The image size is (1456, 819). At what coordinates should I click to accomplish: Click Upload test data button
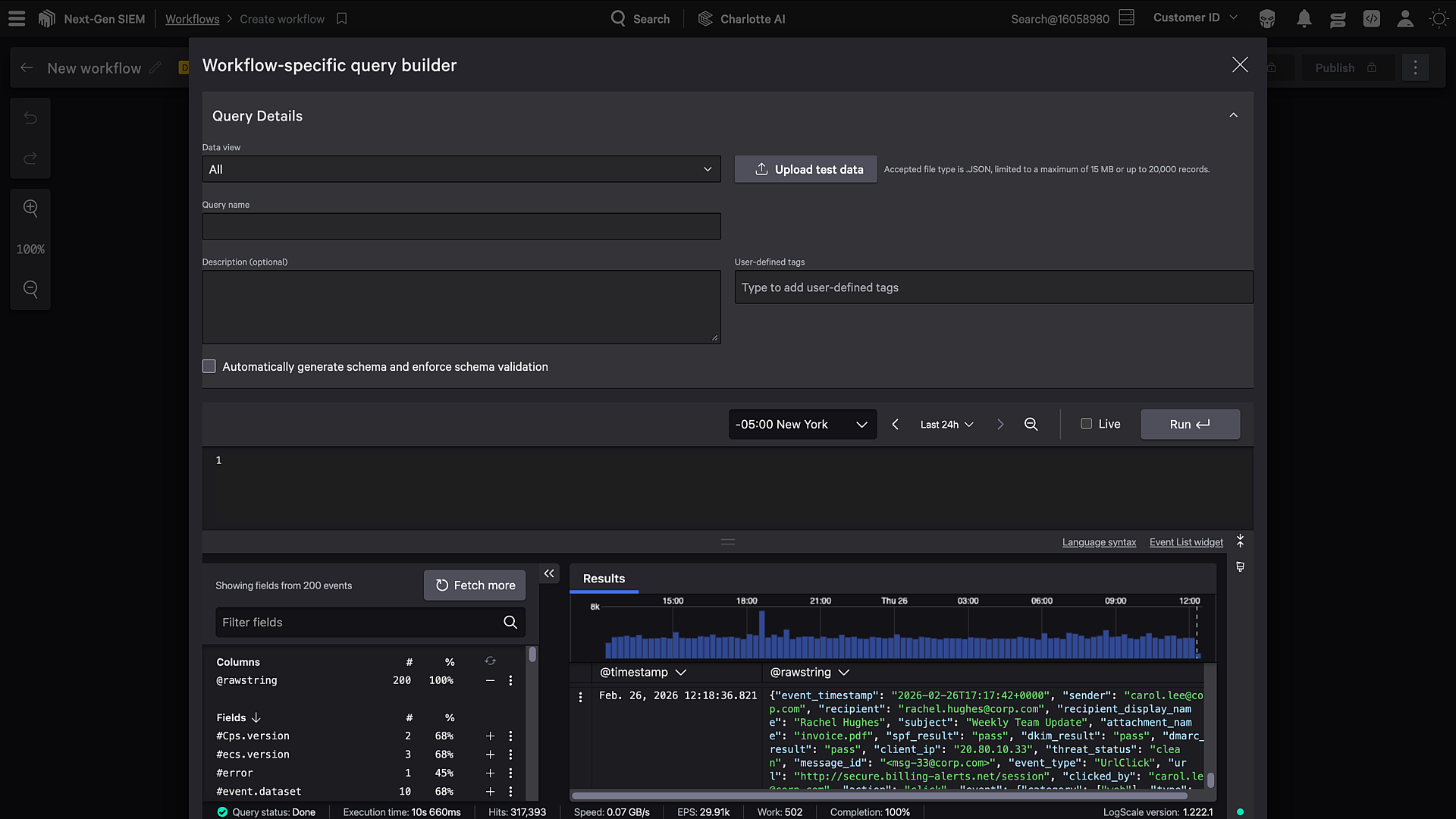[x=805, y=170]
